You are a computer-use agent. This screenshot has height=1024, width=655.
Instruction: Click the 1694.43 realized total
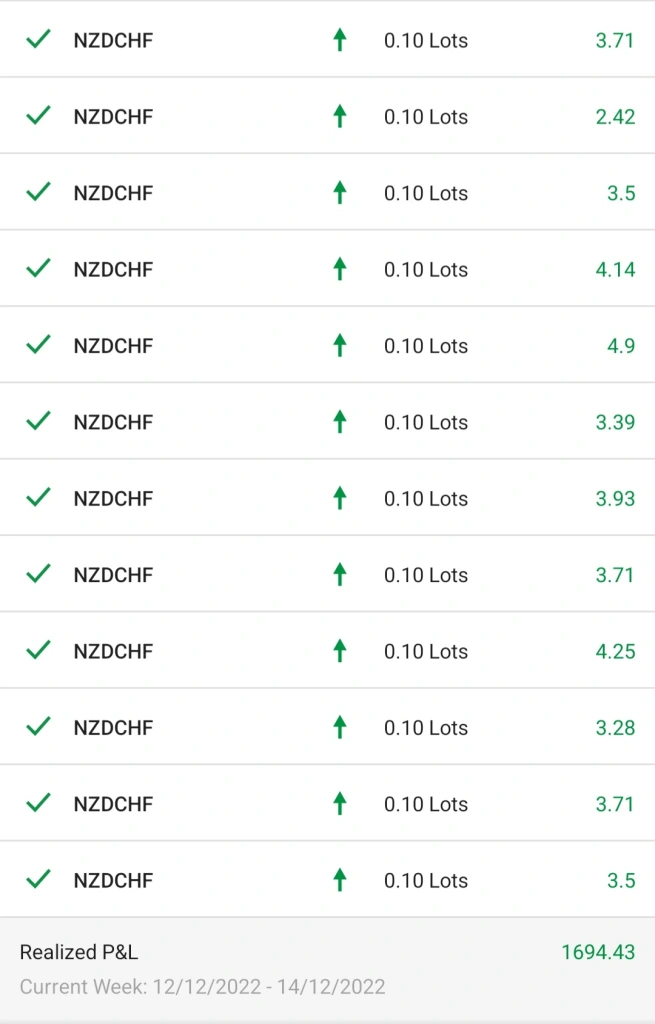(598, 952)
